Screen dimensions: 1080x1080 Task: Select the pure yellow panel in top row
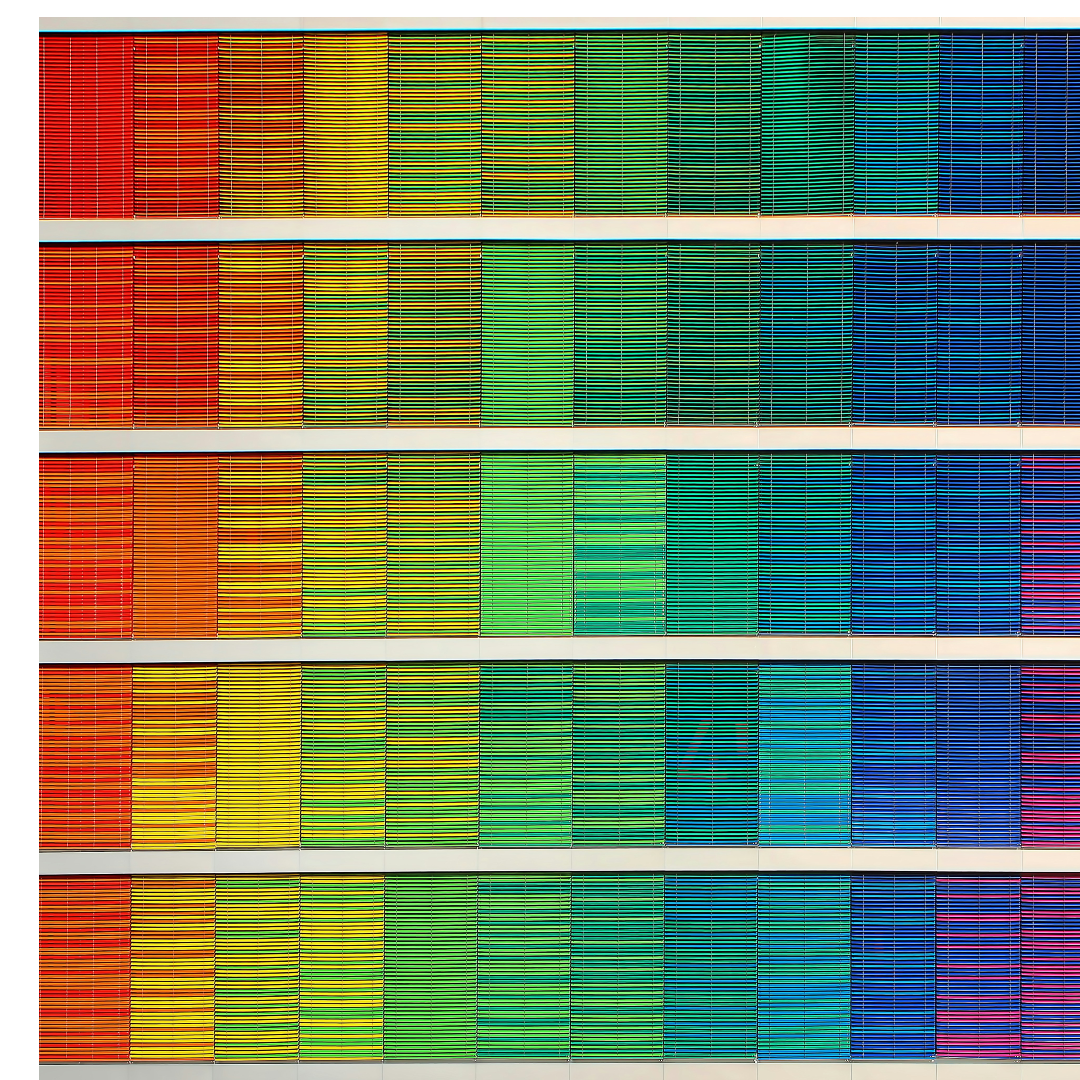coord(345,125)
